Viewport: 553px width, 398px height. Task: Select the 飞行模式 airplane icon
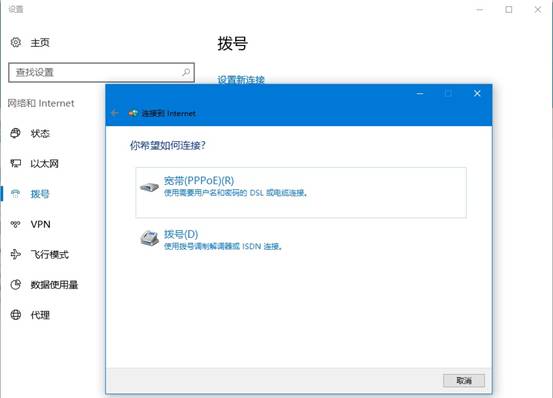pyautogui.click(x=16, y=254)
